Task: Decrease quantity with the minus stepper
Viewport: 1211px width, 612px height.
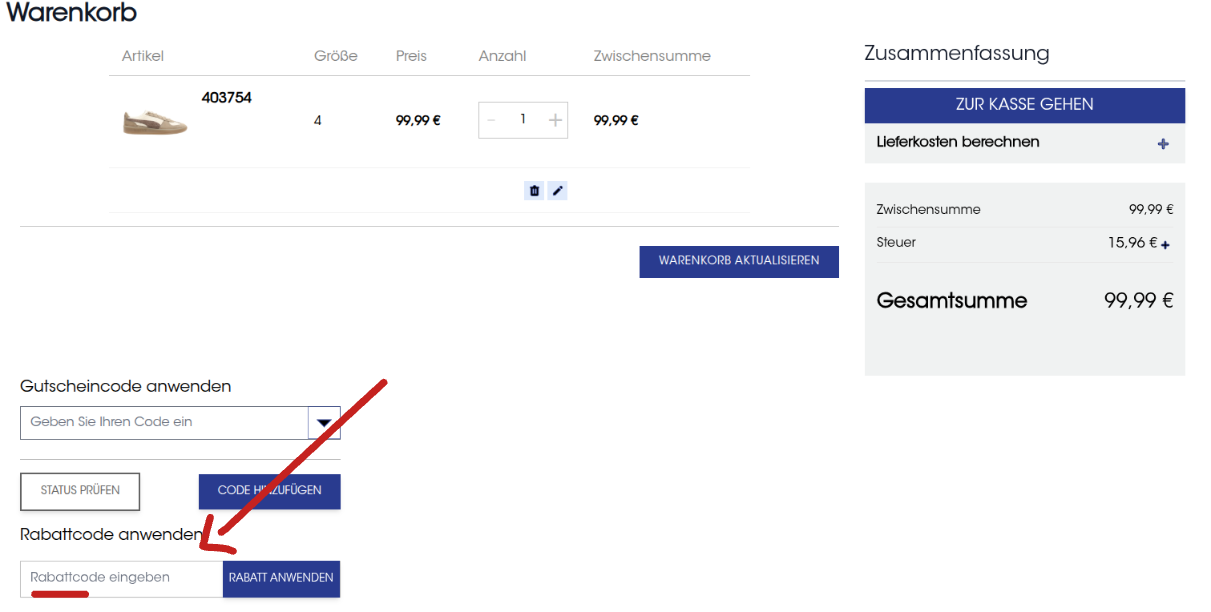Action: pyautogui.click(x=491, y=119)
